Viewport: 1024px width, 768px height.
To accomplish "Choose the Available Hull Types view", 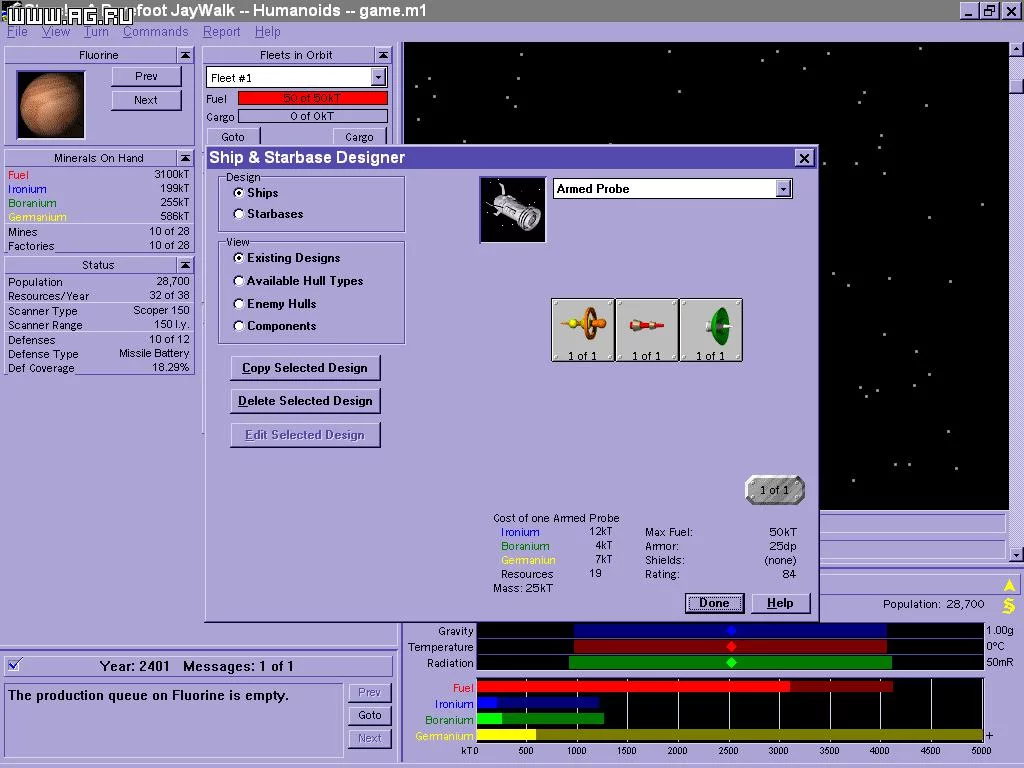I will point(238,281).
